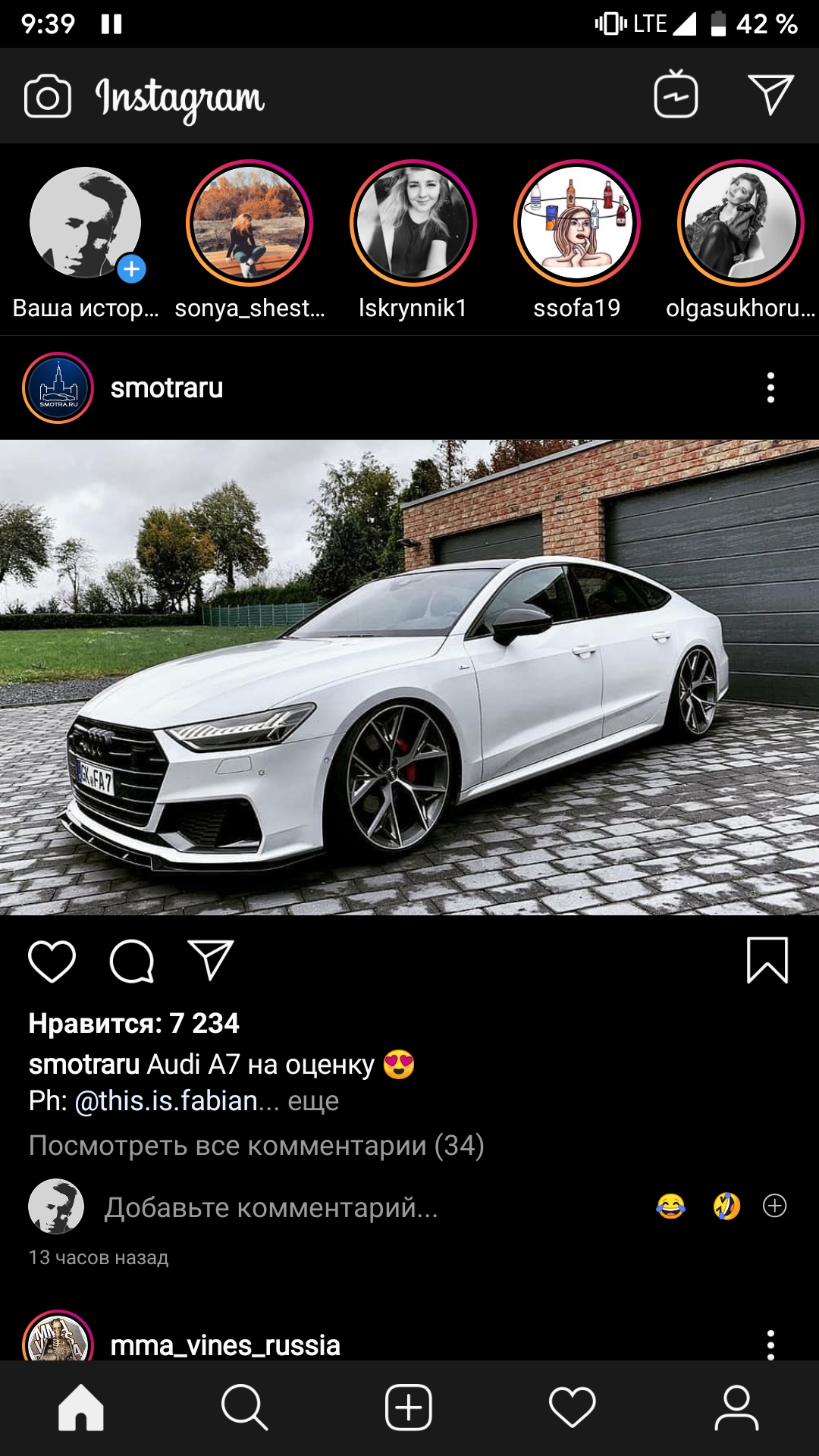The image size is (819, 1456).
Task: Save the Audi post with bookmark
Action: click(767, 960)
